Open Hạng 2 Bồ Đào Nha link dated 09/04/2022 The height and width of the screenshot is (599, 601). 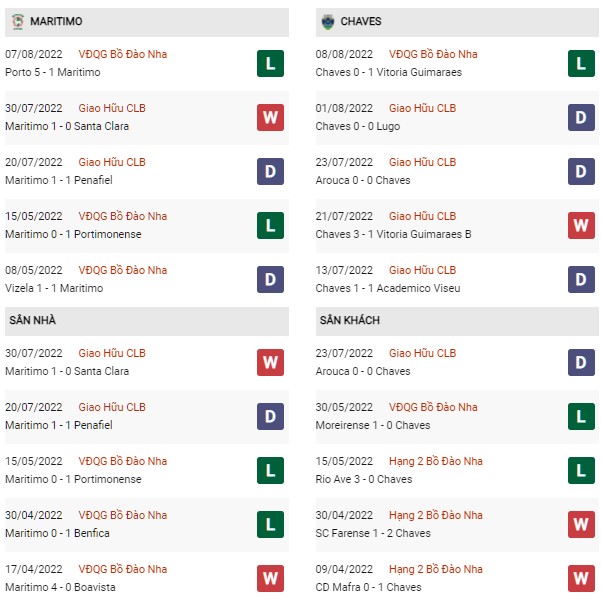435,569
